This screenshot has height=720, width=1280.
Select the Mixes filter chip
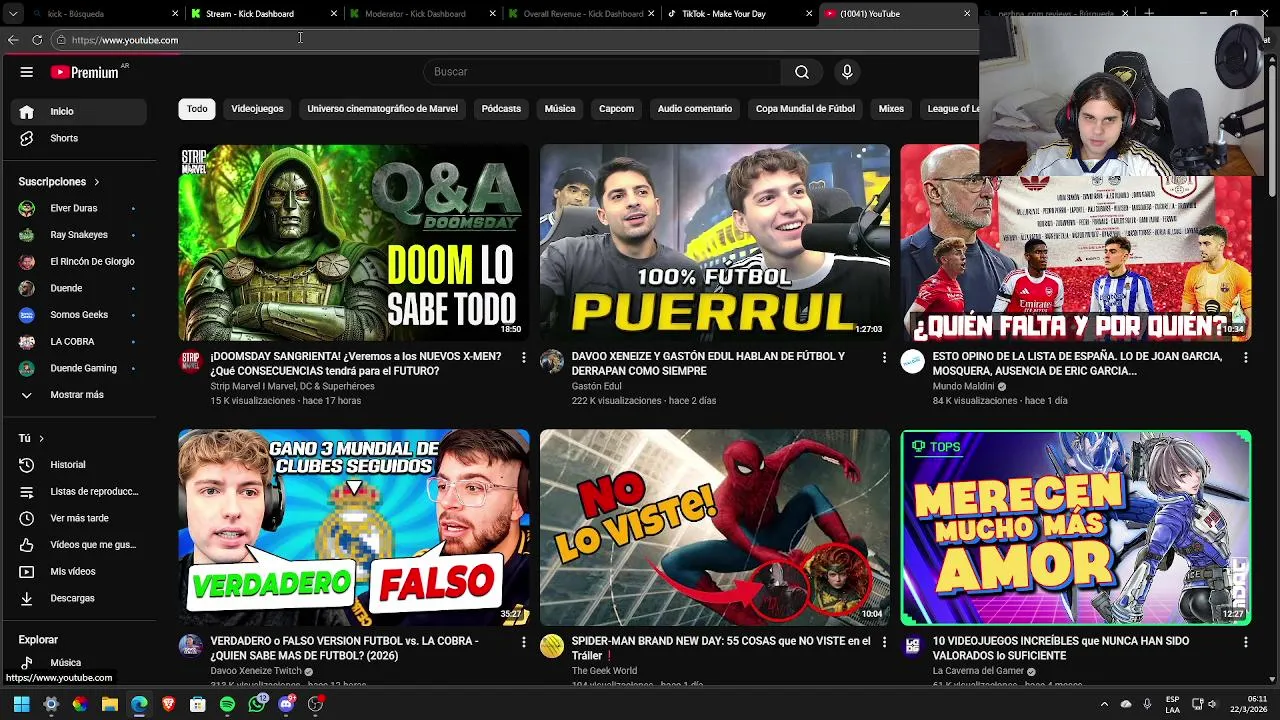891,109
